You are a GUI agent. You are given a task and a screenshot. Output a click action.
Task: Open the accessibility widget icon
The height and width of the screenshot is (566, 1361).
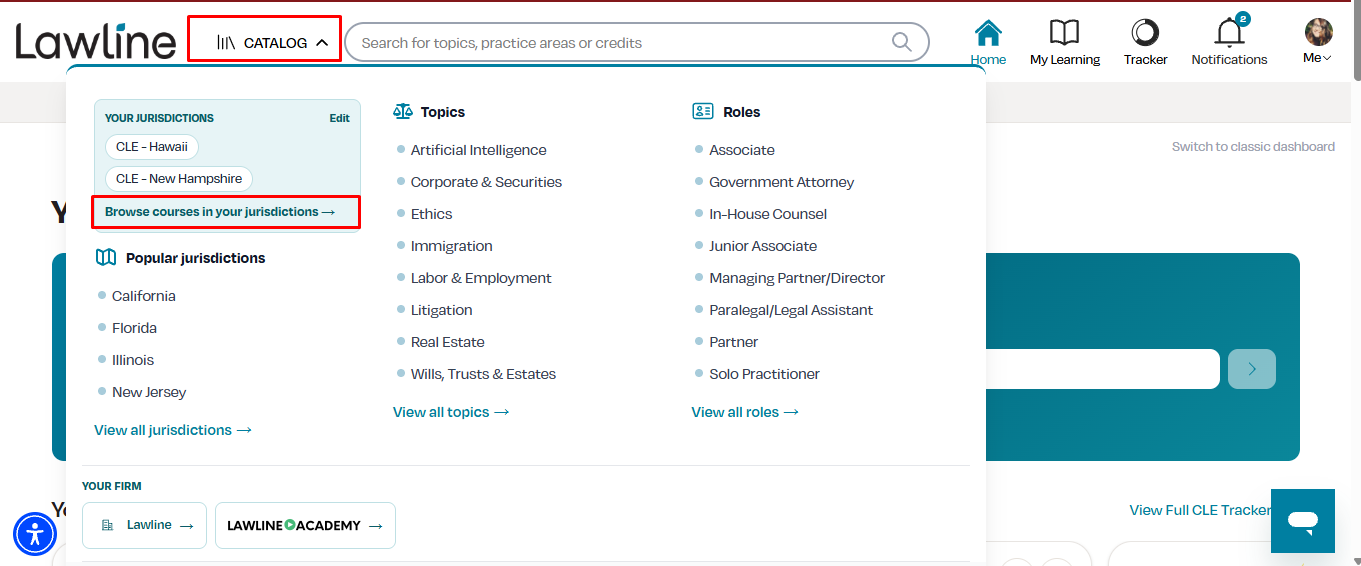[x=35, y=533]
